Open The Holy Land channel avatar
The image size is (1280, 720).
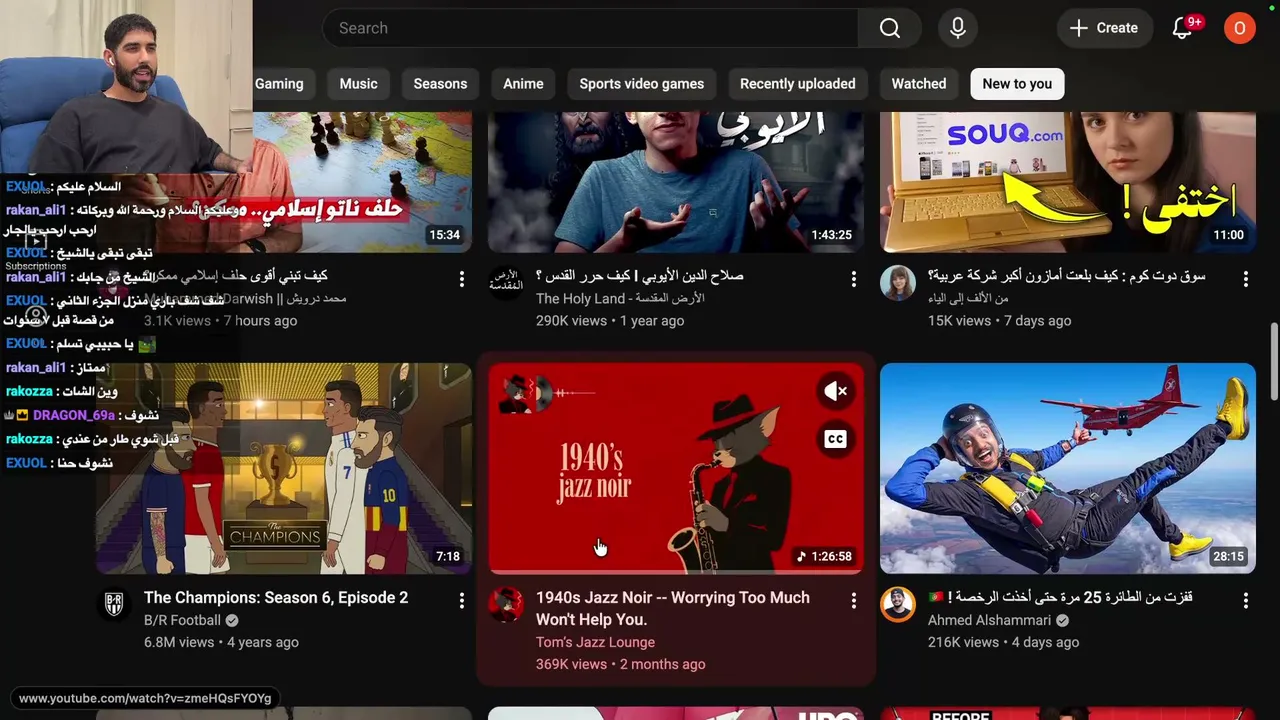coord(506,283)
